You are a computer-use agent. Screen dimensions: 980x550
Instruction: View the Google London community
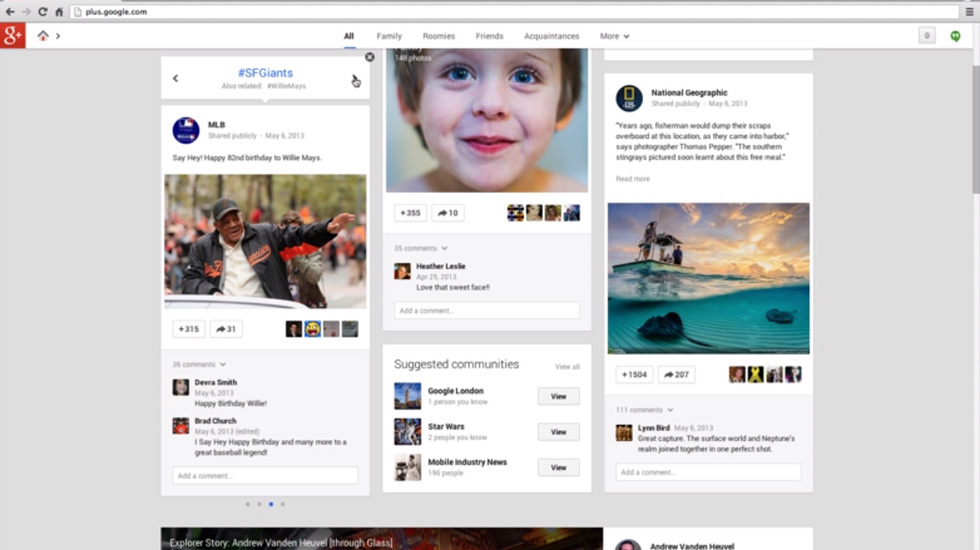(x=558, y=396)
